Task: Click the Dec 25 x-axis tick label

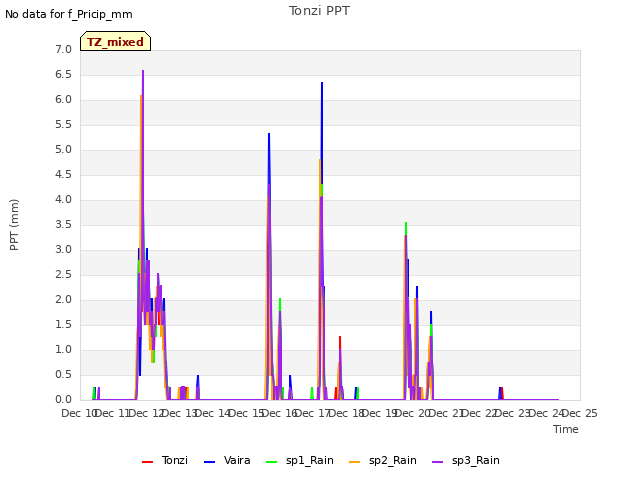Action: [580, 413]
